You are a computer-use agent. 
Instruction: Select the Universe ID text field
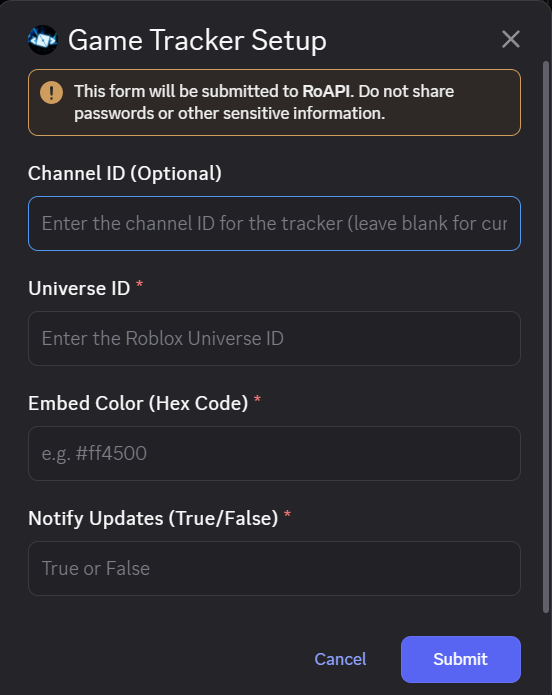[x=274, y=338]
